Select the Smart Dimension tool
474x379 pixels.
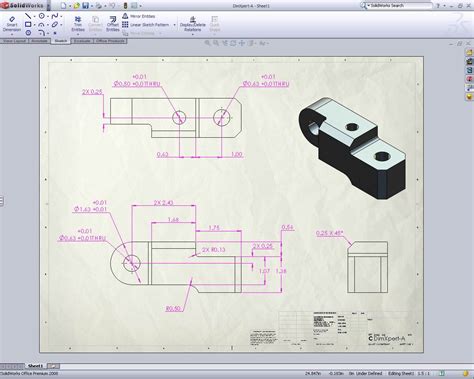(x=12, y=24)
